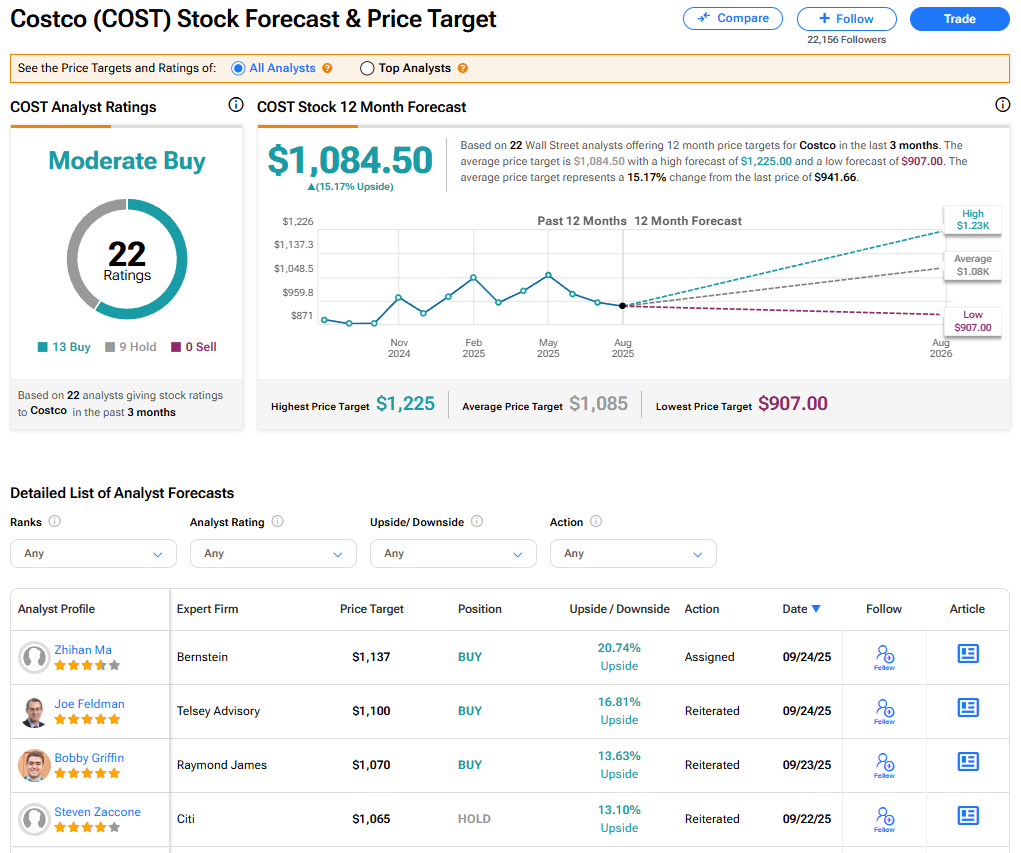The height and width of the screenshot is (853, 1021).
Task: Click Zhihan Ma's avatar placeholder
Action: pos(34,658)
